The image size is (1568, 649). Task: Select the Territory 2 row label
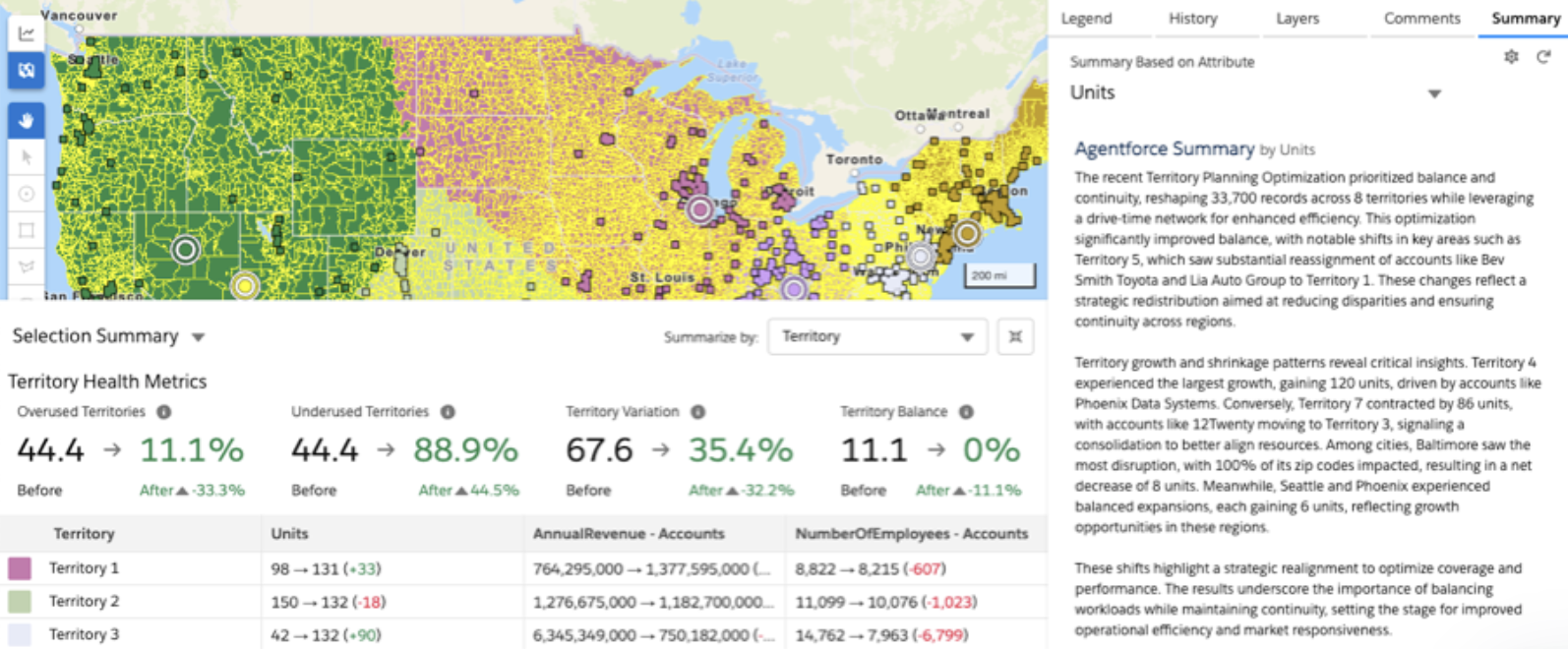pyautogui.click(x=84, y=602)
